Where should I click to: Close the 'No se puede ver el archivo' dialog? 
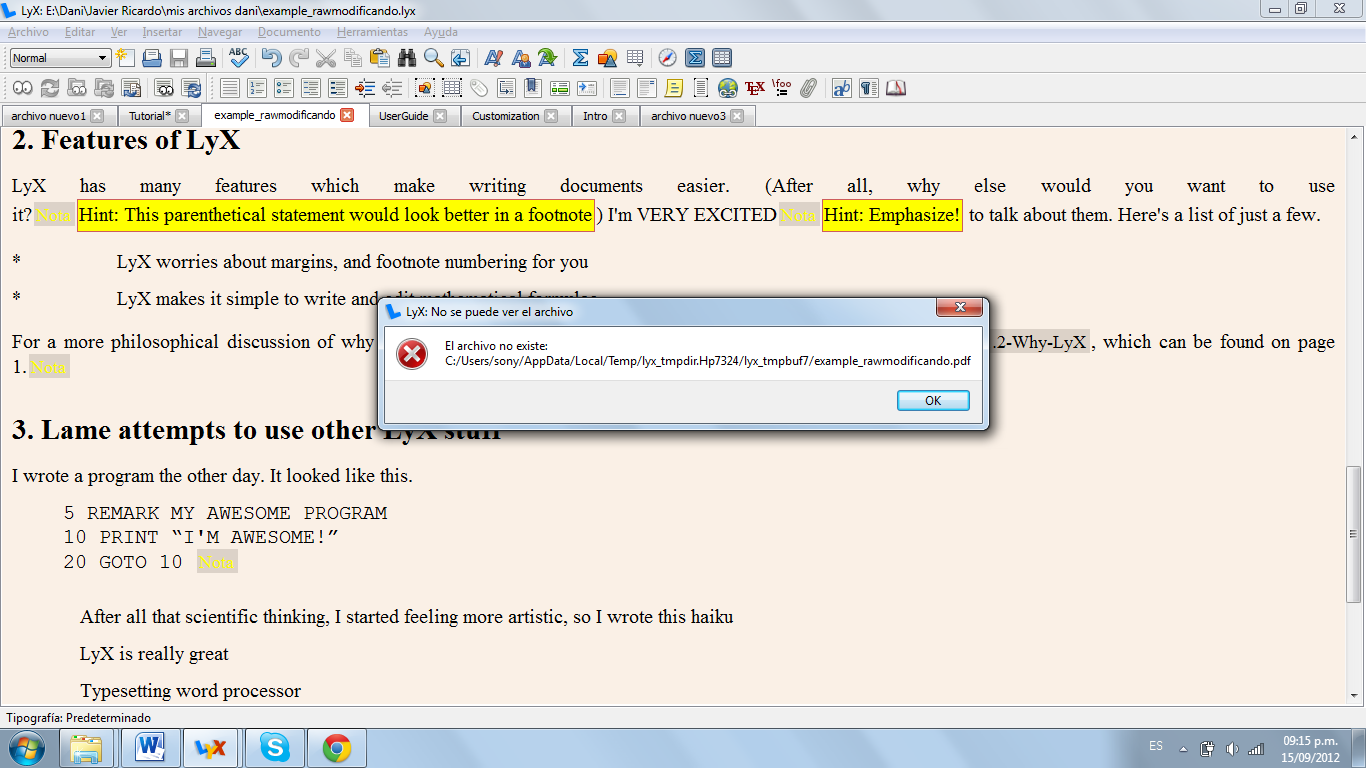(959, 307)
